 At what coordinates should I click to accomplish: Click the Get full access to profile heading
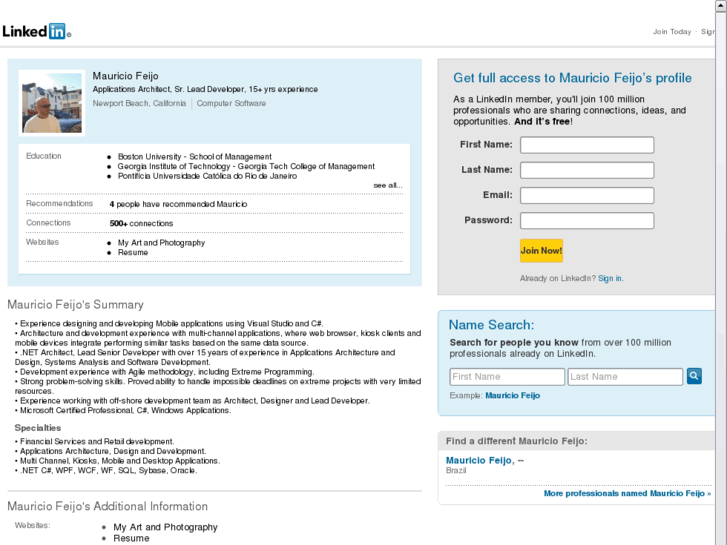tap(572, 77)
